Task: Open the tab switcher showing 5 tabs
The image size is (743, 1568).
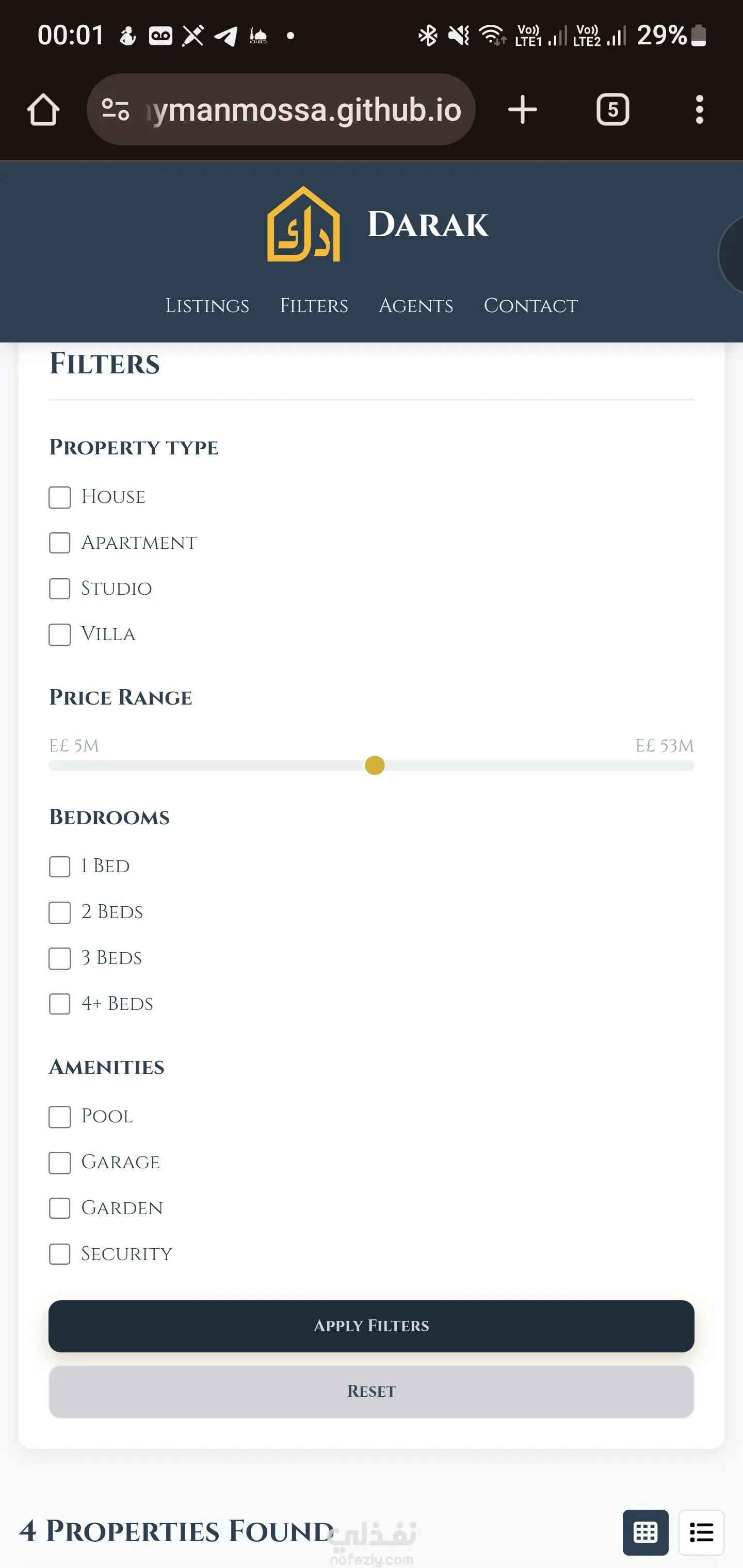Action: pyautogui.click(x=612, y=110)
